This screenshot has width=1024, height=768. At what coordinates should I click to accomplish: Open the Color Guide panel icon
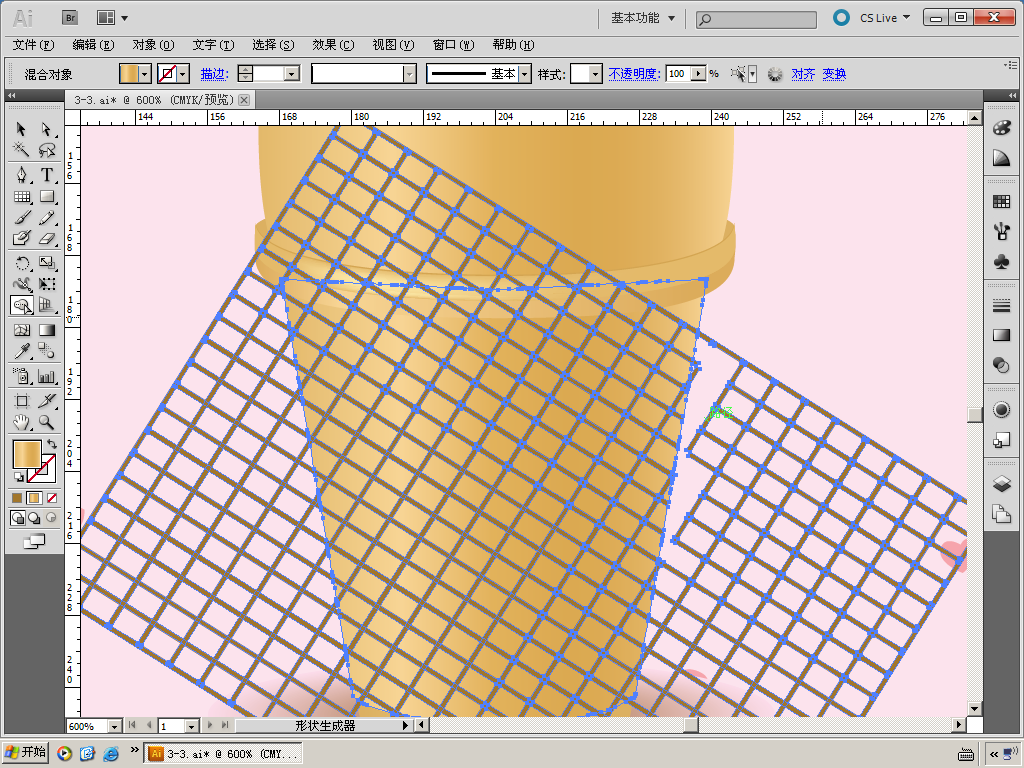pos(1001,158)
